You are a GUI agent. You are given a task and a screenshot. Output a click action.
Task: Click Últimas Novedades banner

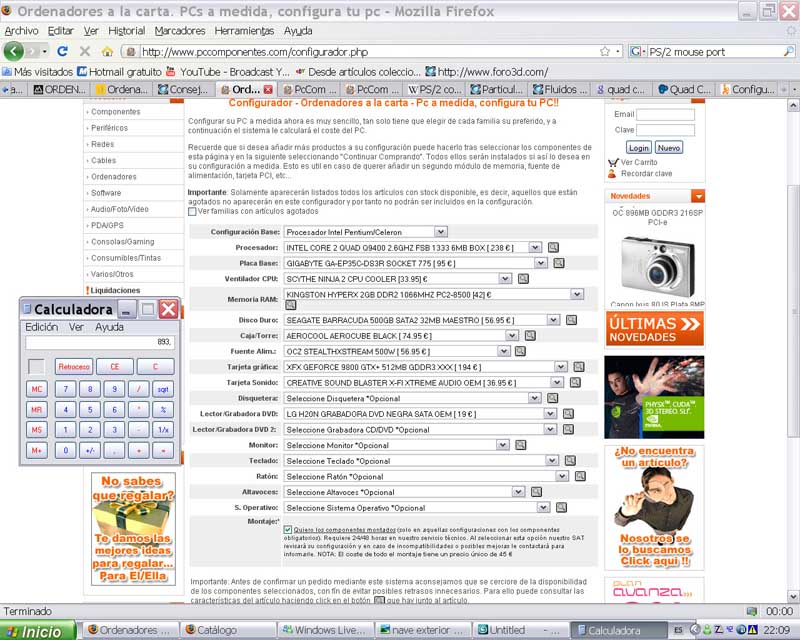point(654,329)
